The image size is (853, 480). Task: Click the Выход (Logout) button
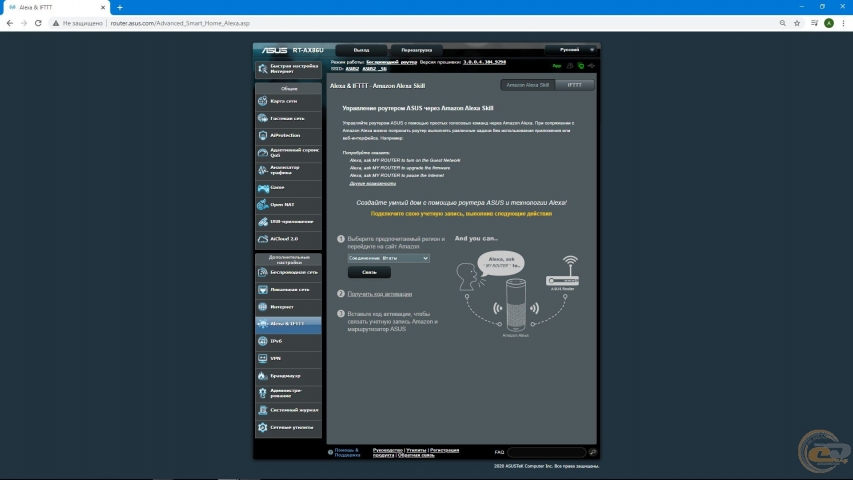point(361,50)
